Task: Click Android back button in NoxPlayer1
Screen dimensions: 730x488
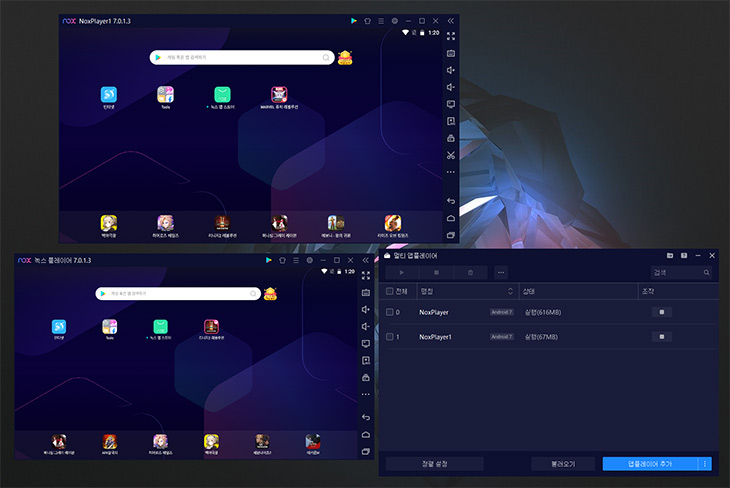Action: (451, 201)
